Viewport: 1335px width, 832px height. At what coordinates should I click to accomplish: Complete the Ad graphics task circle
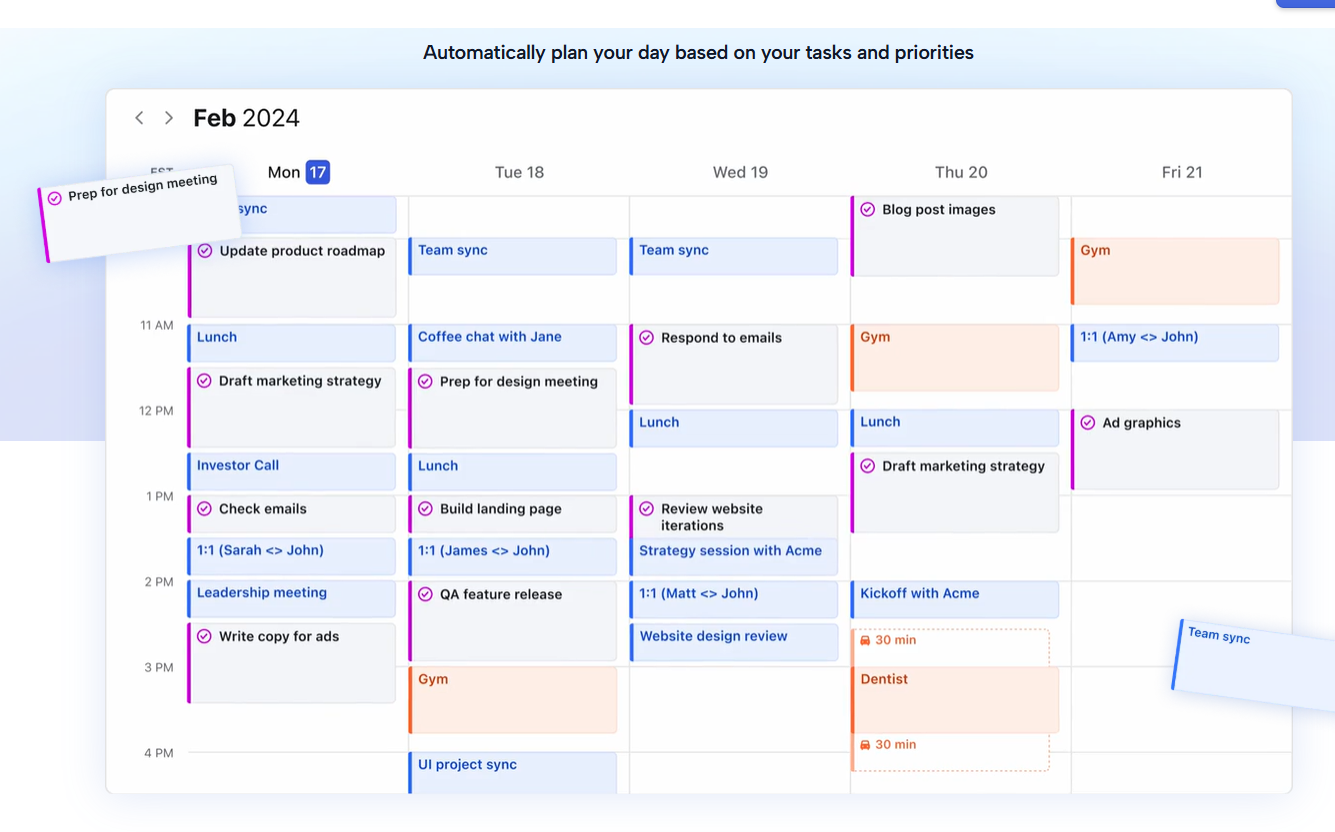point(1088,423)
